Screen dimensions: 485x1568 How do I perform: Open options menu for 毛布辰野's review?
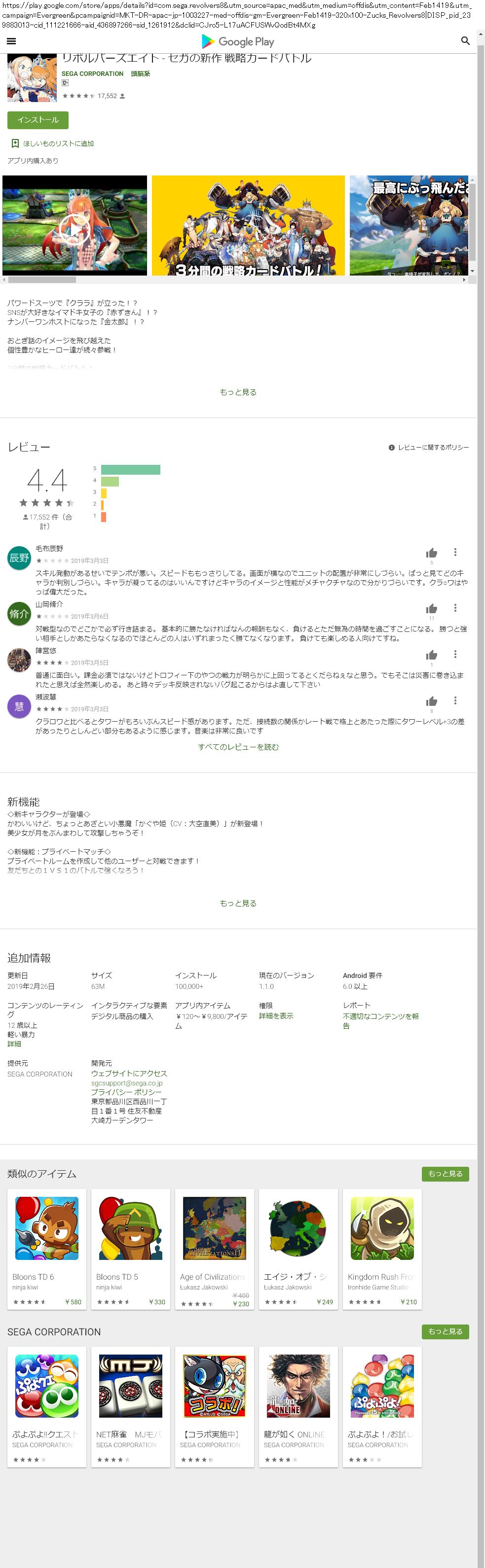point(455,552)
